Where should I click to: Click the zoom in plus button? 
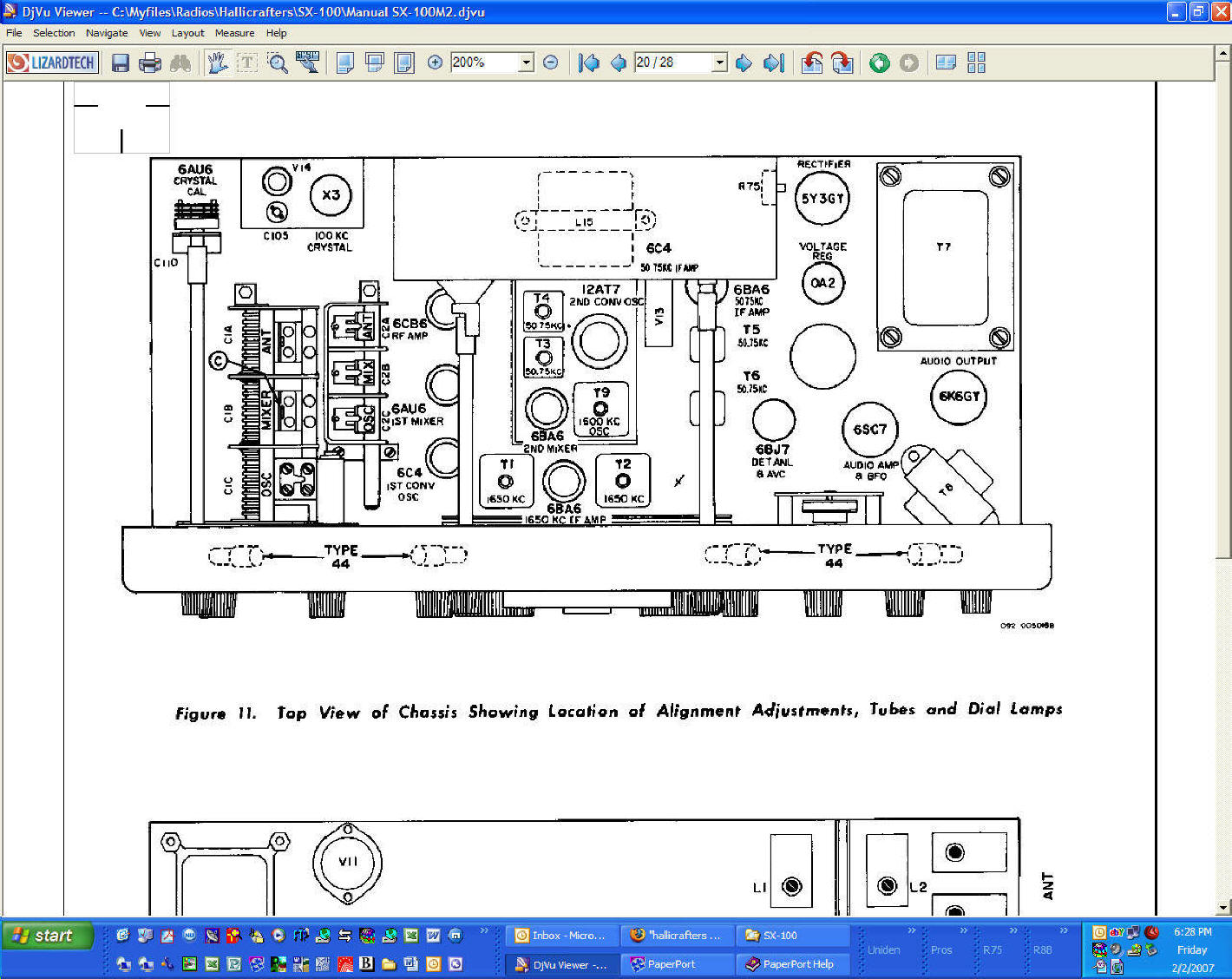(x=435, y=62)
